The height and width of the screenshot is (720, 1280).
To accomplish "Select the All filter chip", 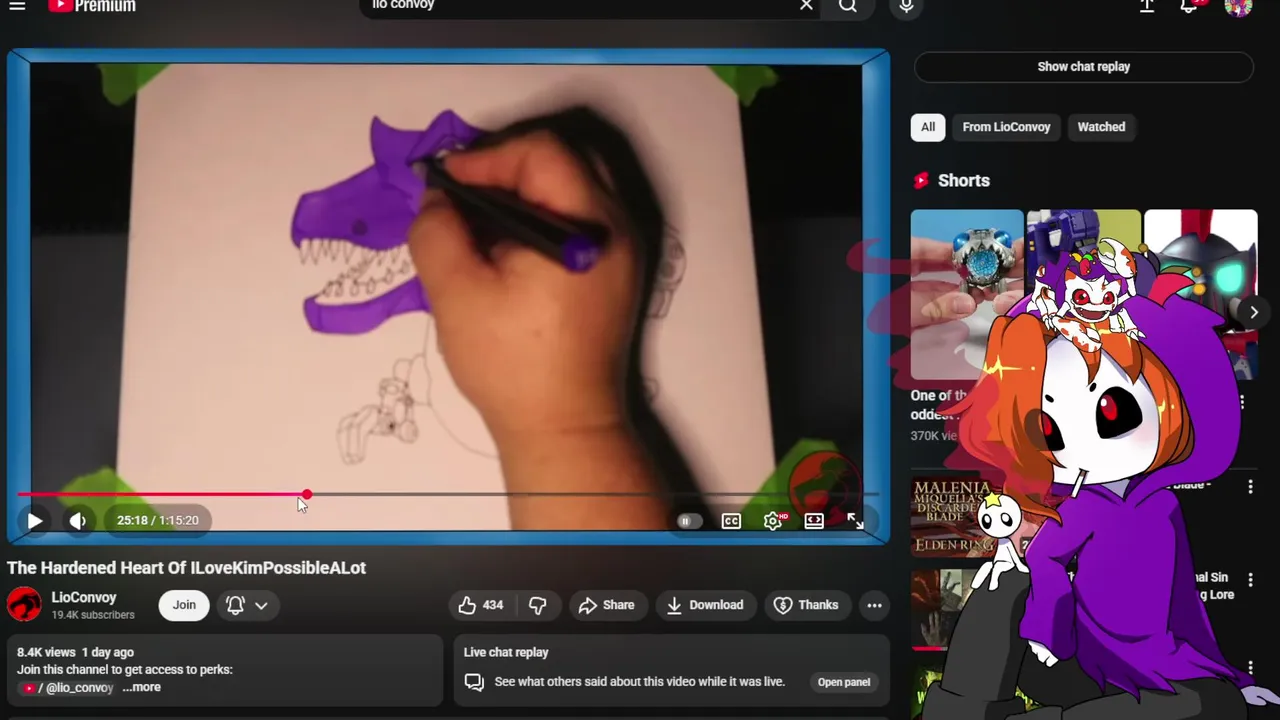I will pyautogui.click(x=928, y=127).
